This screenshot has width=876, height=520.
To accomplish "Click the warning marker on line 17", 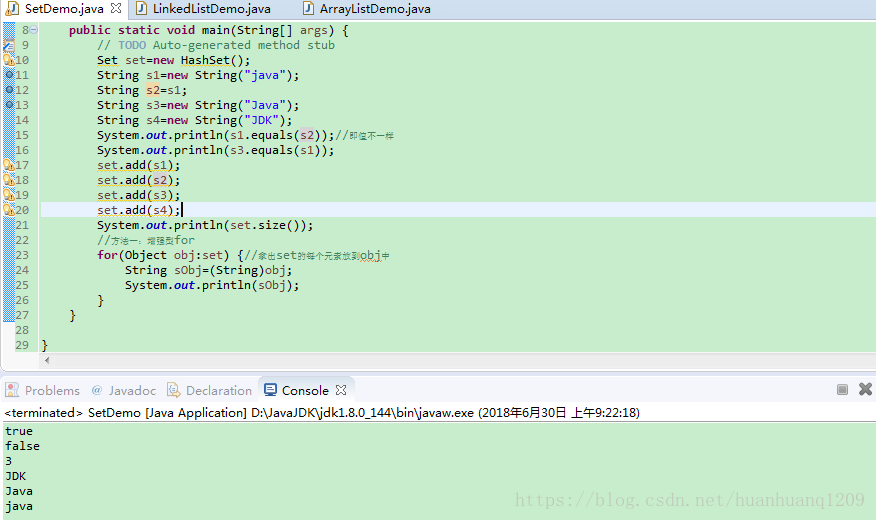I will pyautogui.click(x=9, y=165).
